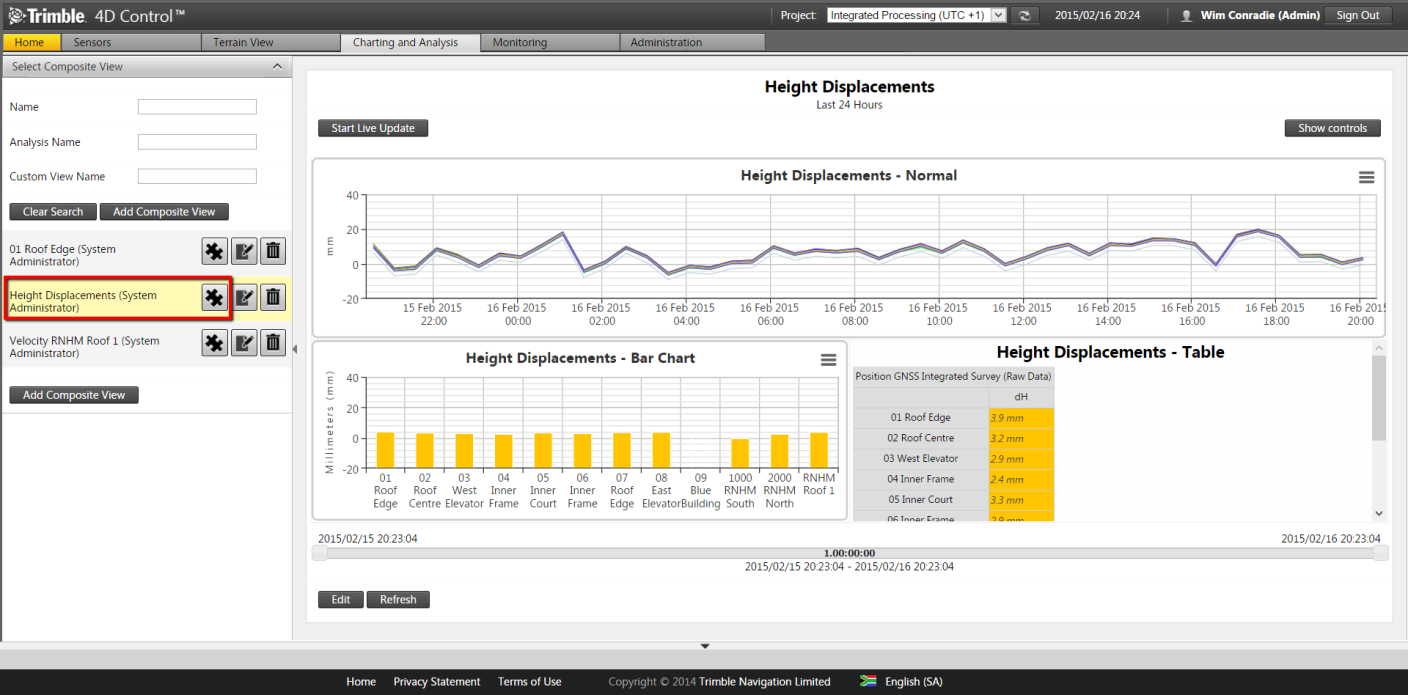This screenshot has width=1408, height=695.
Task: Click the "2.9 mm" table cell
Action: [1021, 459]
